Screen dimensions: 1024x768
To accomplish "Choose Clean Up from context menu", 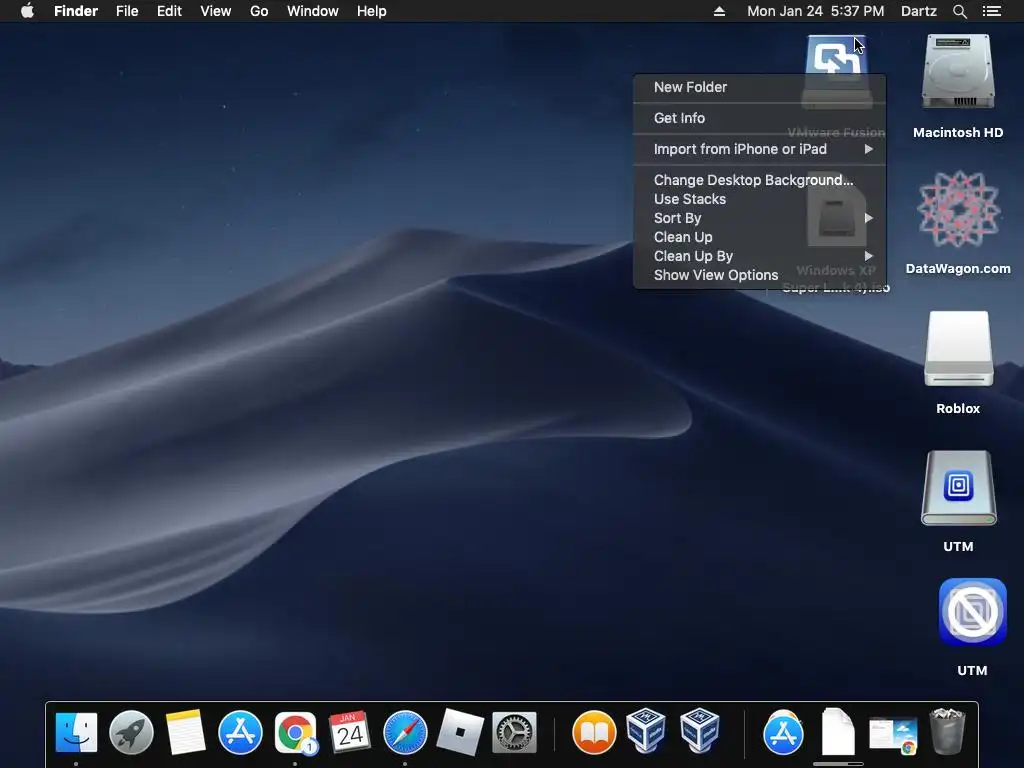I will 760,237.
